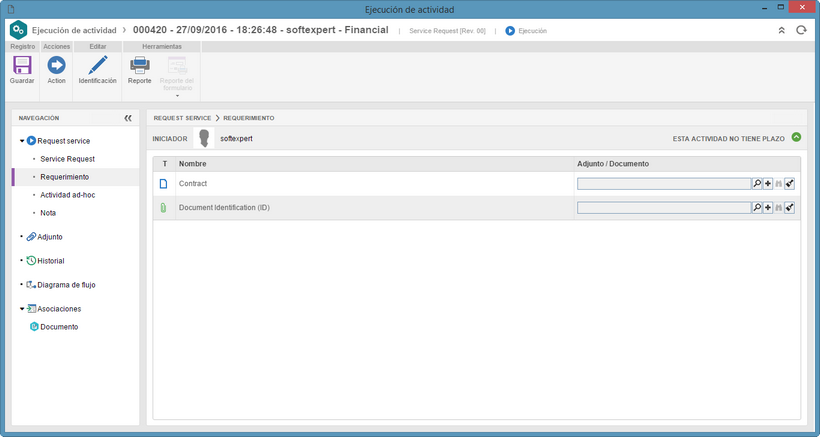
Task: Click the Historial clock icon
Action: click(31, 261)
